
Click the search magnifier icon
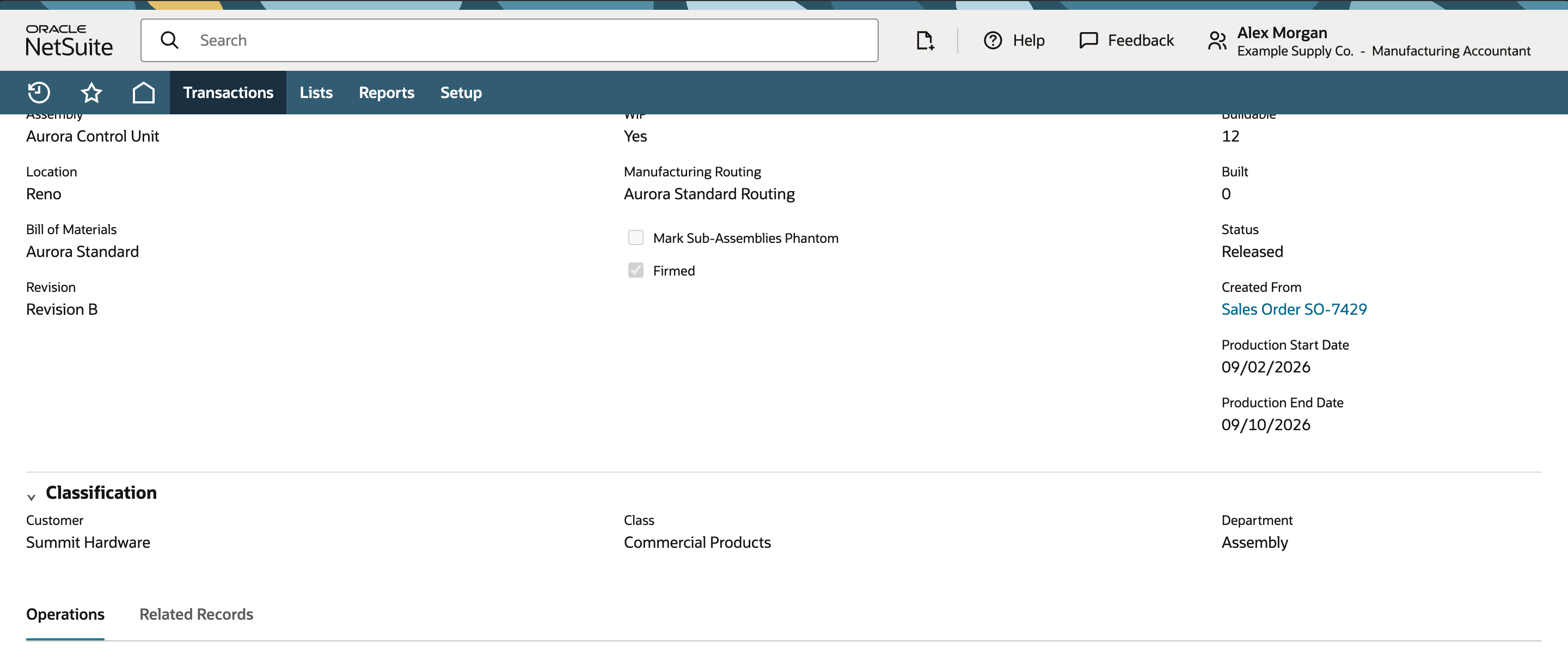pos(169,40)
